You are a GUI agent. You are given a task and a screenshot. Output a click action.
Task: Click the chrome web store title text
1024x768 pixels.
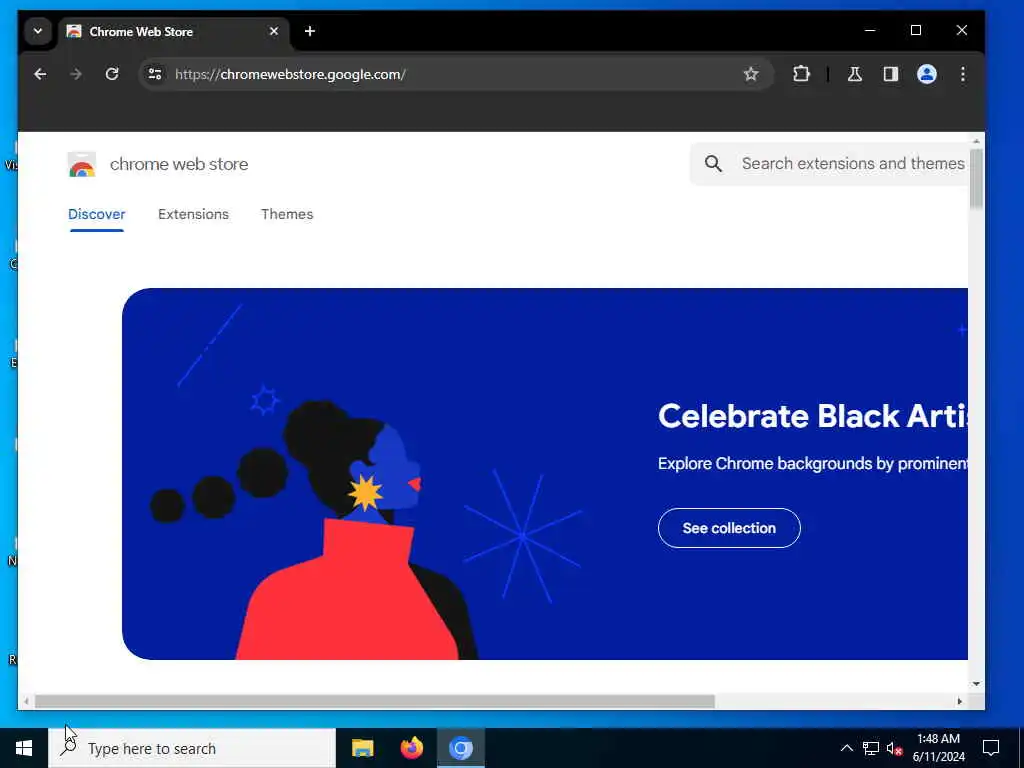point(179,164)
